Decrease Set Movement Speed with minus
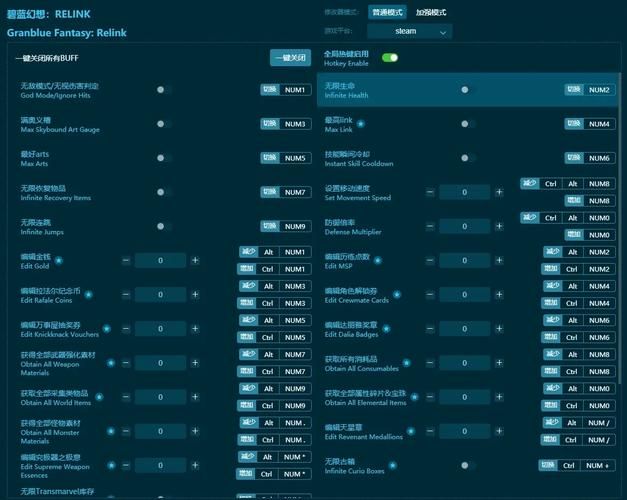This screenshot has height=500, width=627. [x=430, y=192]
